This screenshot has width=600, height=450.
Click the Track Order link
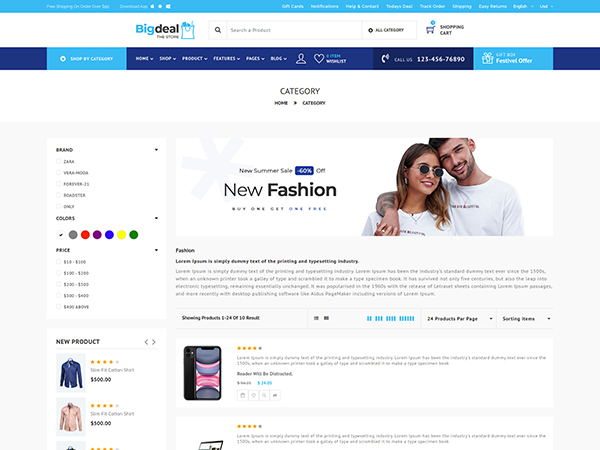click(432, 6)
